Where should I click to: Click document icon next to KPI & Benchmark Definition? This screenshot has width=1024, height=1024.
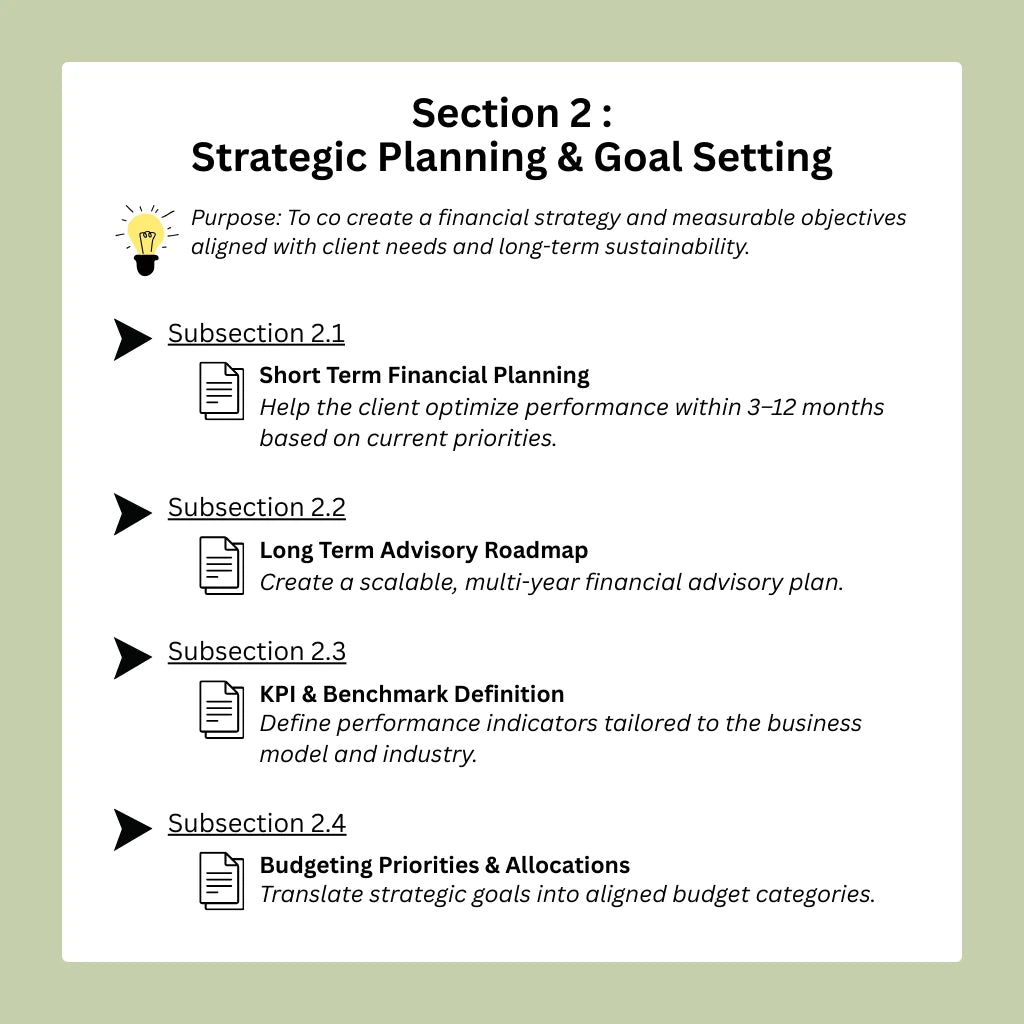[221, 710]
